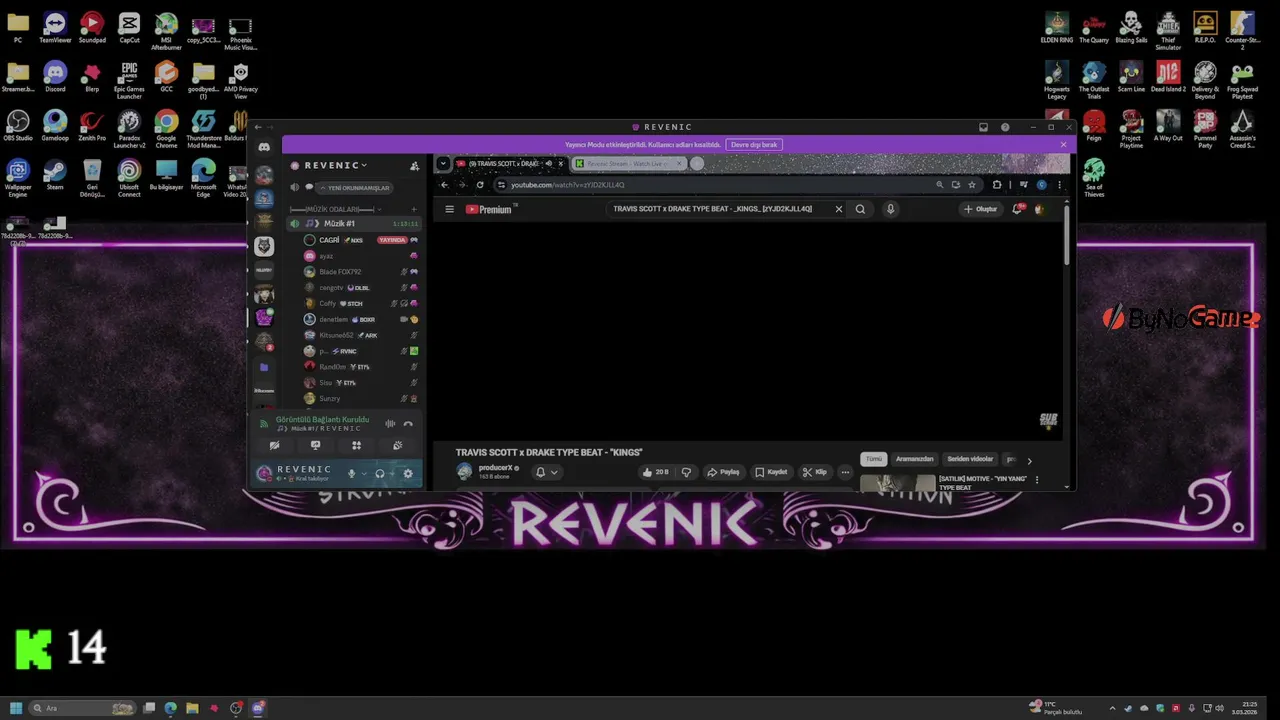Open [SATILIK] MOTIVE suggested video thumbnail
The image size is (1280, 720).
(897, 484)
